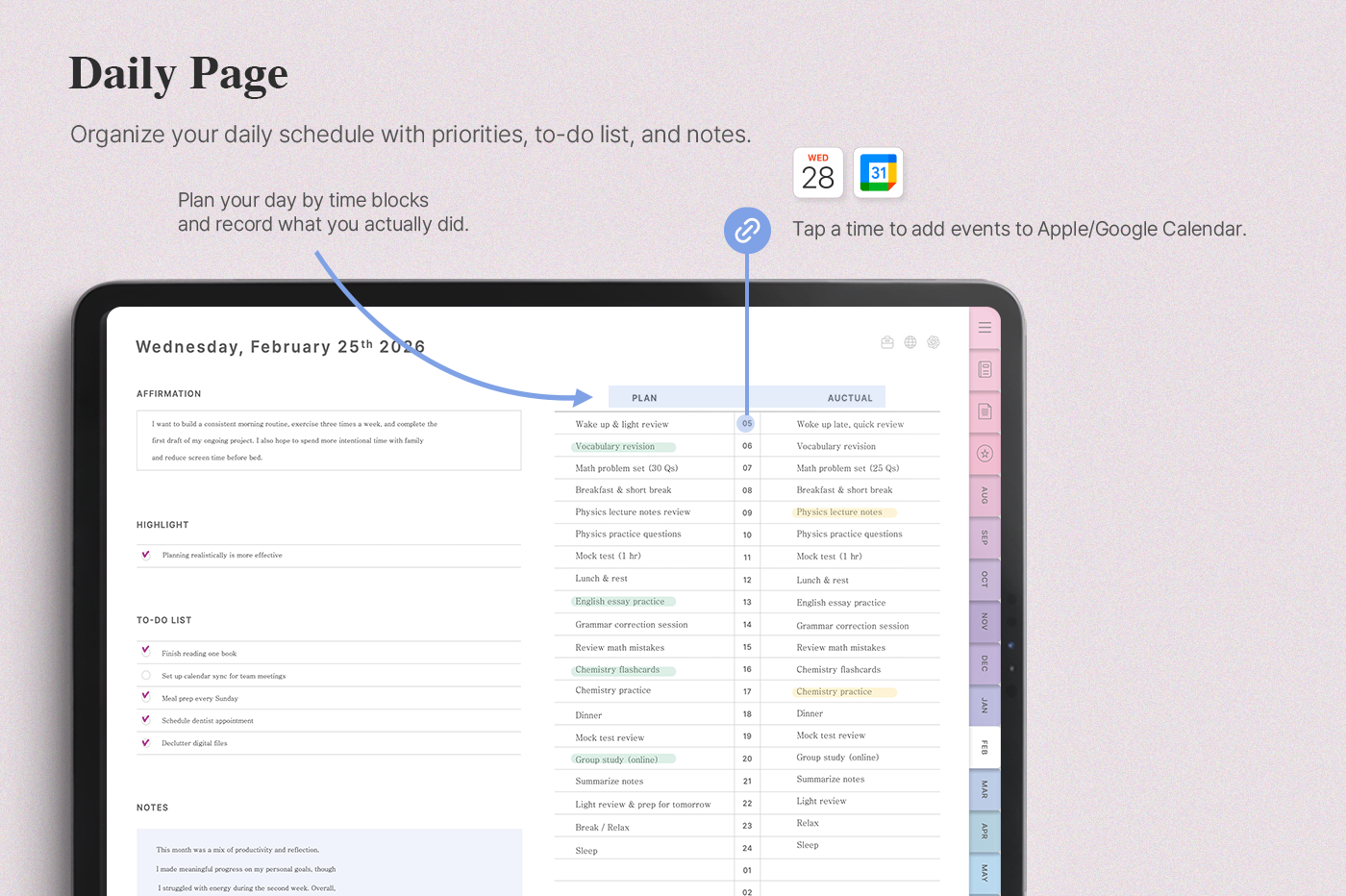Click the briefcase icon at page top
Image resolution: width=1346 pixels, height=896 pixels.
coord(887,342)
